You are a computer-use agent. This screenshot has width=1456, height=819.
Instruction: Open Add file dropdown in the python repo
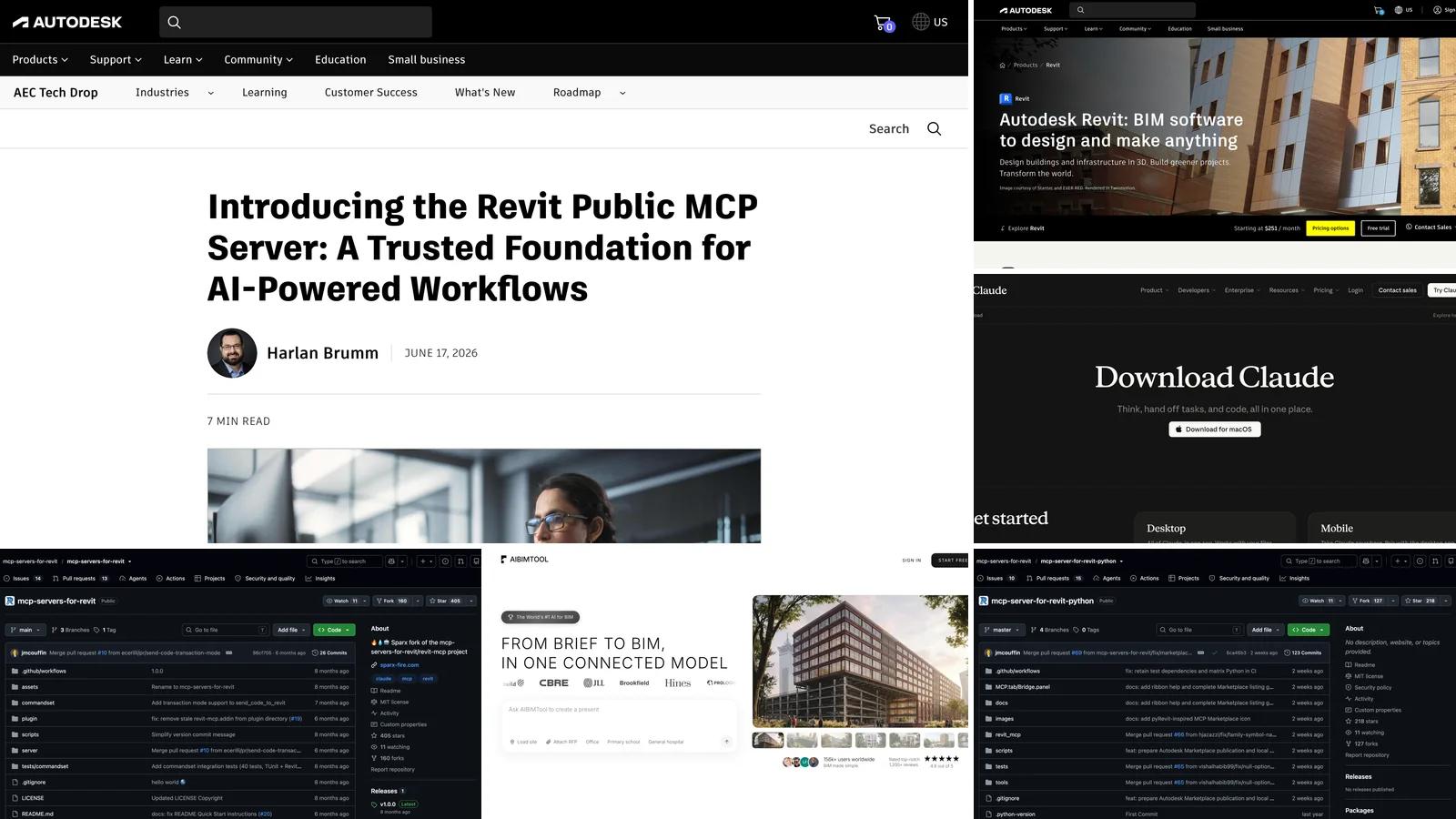pos(1265,630)
